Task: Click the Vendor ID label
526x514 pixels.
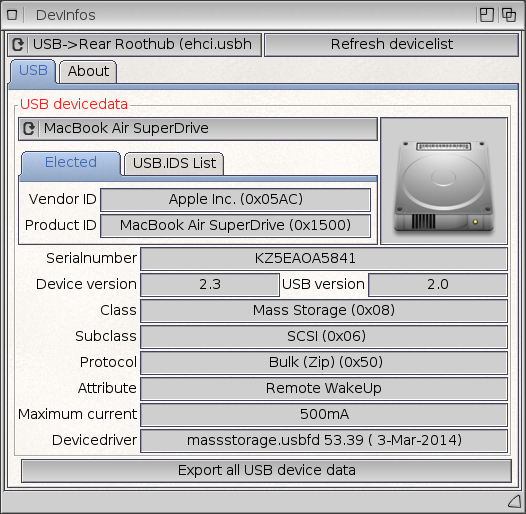Action: click(63, 199)
